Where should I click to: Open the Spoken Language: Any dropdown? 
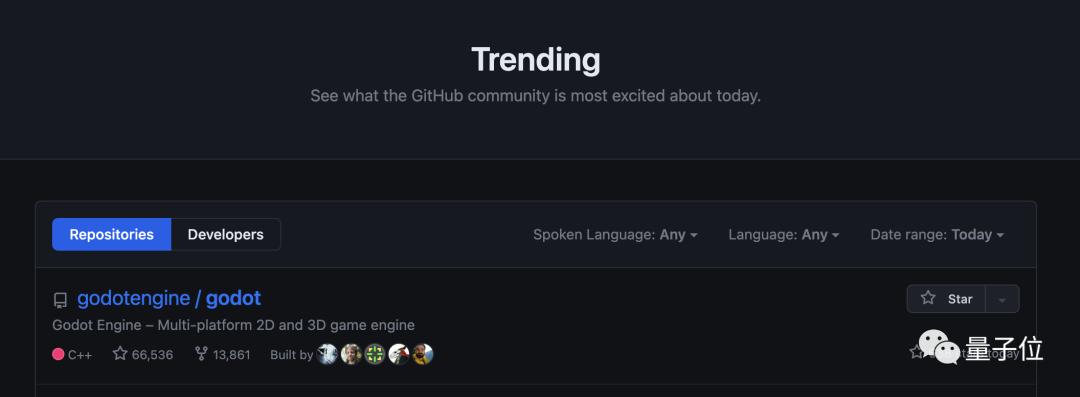point(615,234)
